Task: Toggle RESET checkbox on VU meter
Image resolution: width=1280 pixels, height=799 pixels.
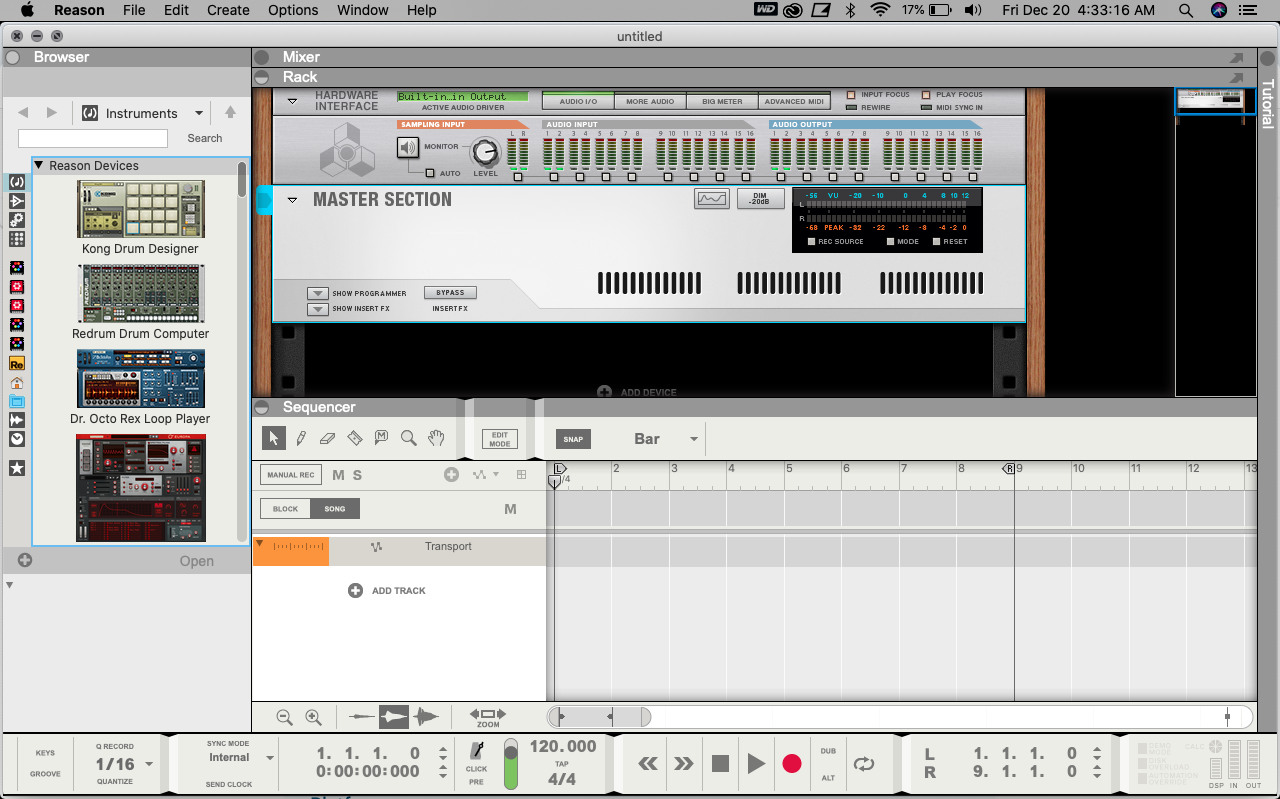Action: pos(937,241)
